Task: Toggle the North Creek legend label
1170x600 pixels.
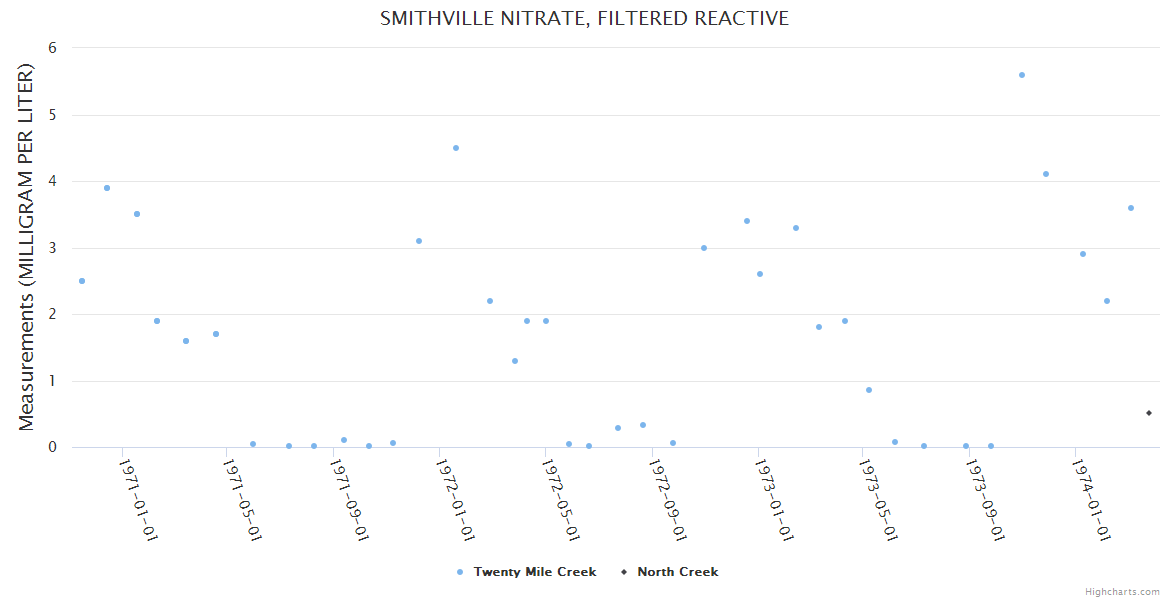Action: (677, 572)
